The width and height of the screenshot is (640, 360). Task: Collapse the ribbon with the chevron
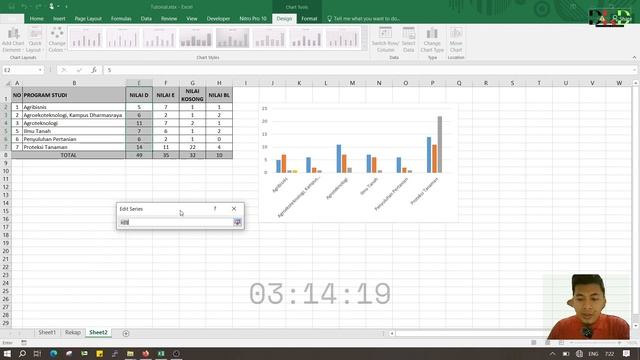click(x=634, y=58)
